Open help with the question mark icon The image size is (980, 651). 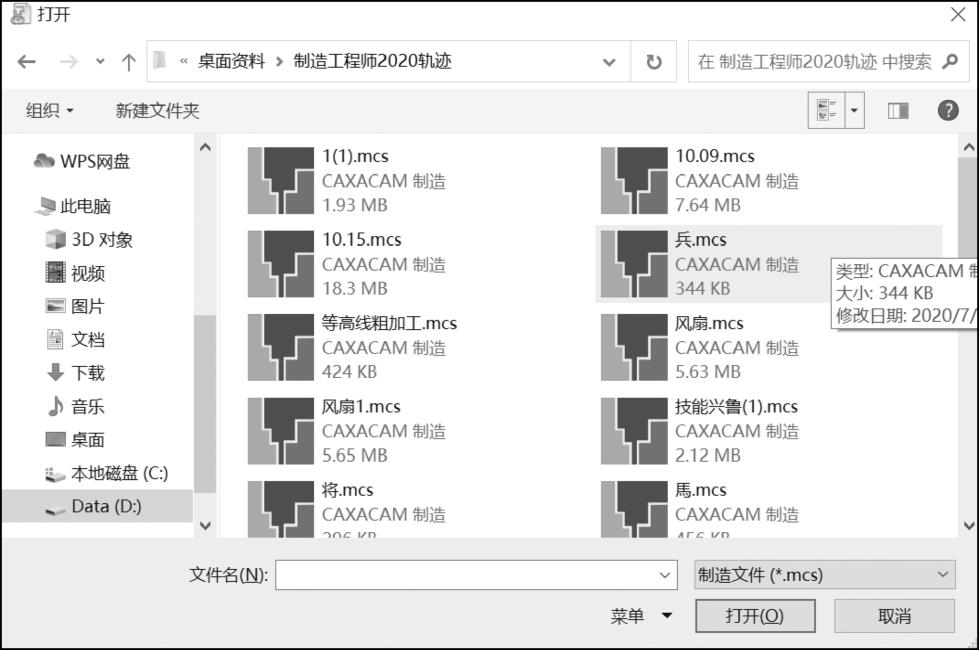coord(948,111)
